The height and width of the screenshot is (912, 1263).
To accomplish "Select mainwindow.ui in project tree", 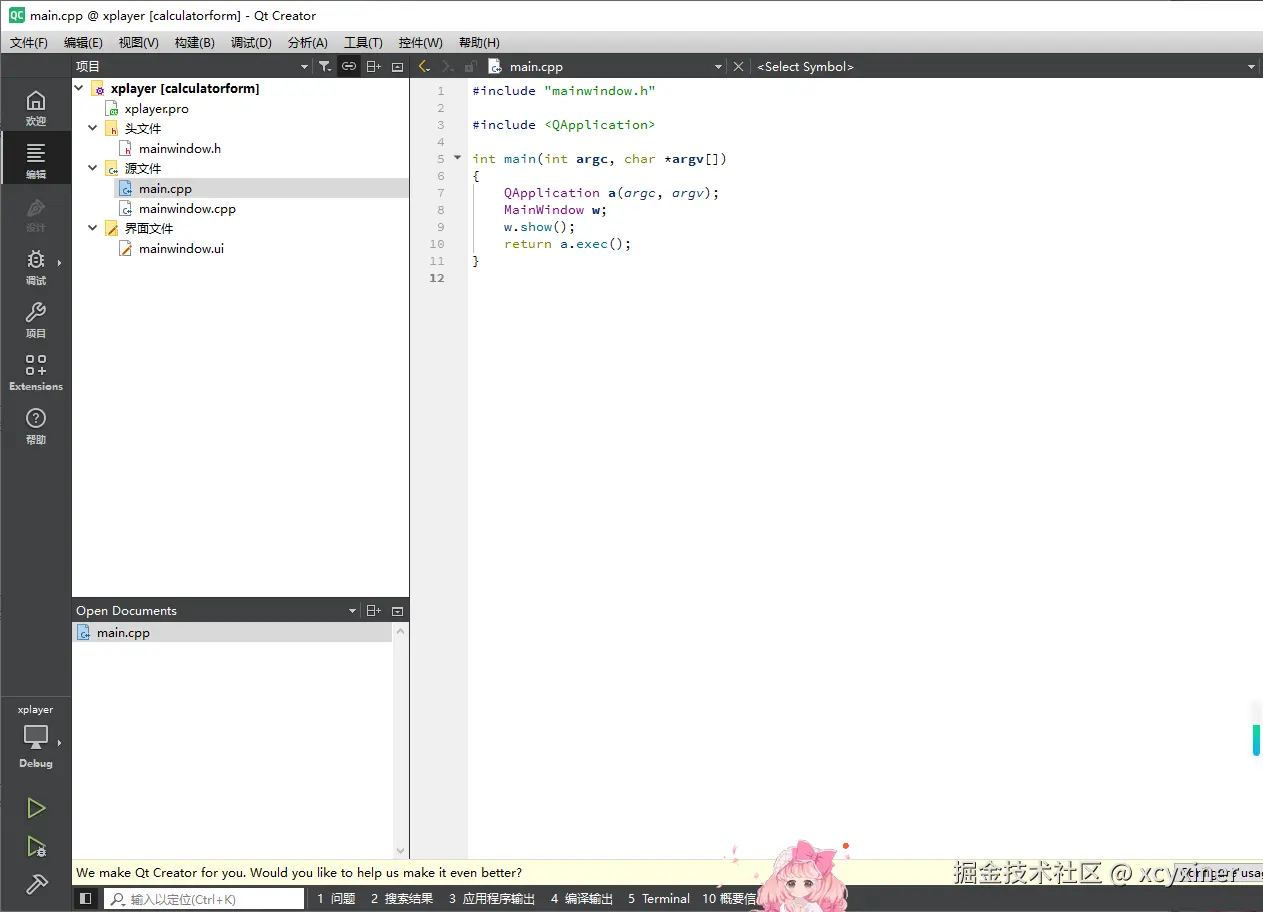I will [181, 248].
